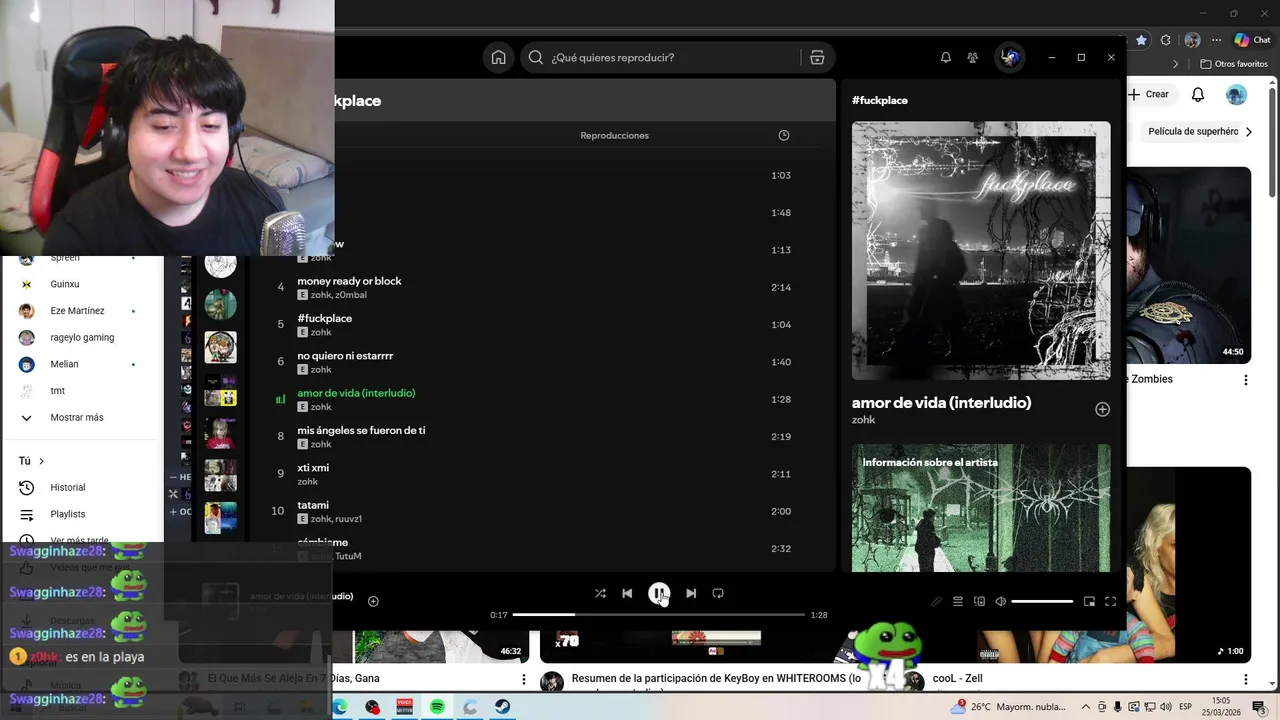Add amor de vida to library in side panel
Viewport: 1280px width, 720px height.
point(1102,409)
